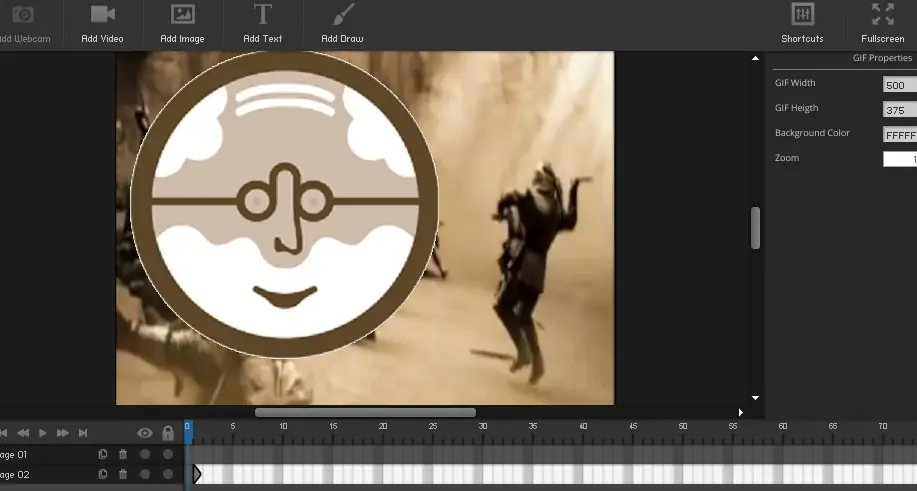This screenshot has width=917, height=491.
Task: Toggle visibility dot for Image 01 layer
Action: tap(145, 454)
